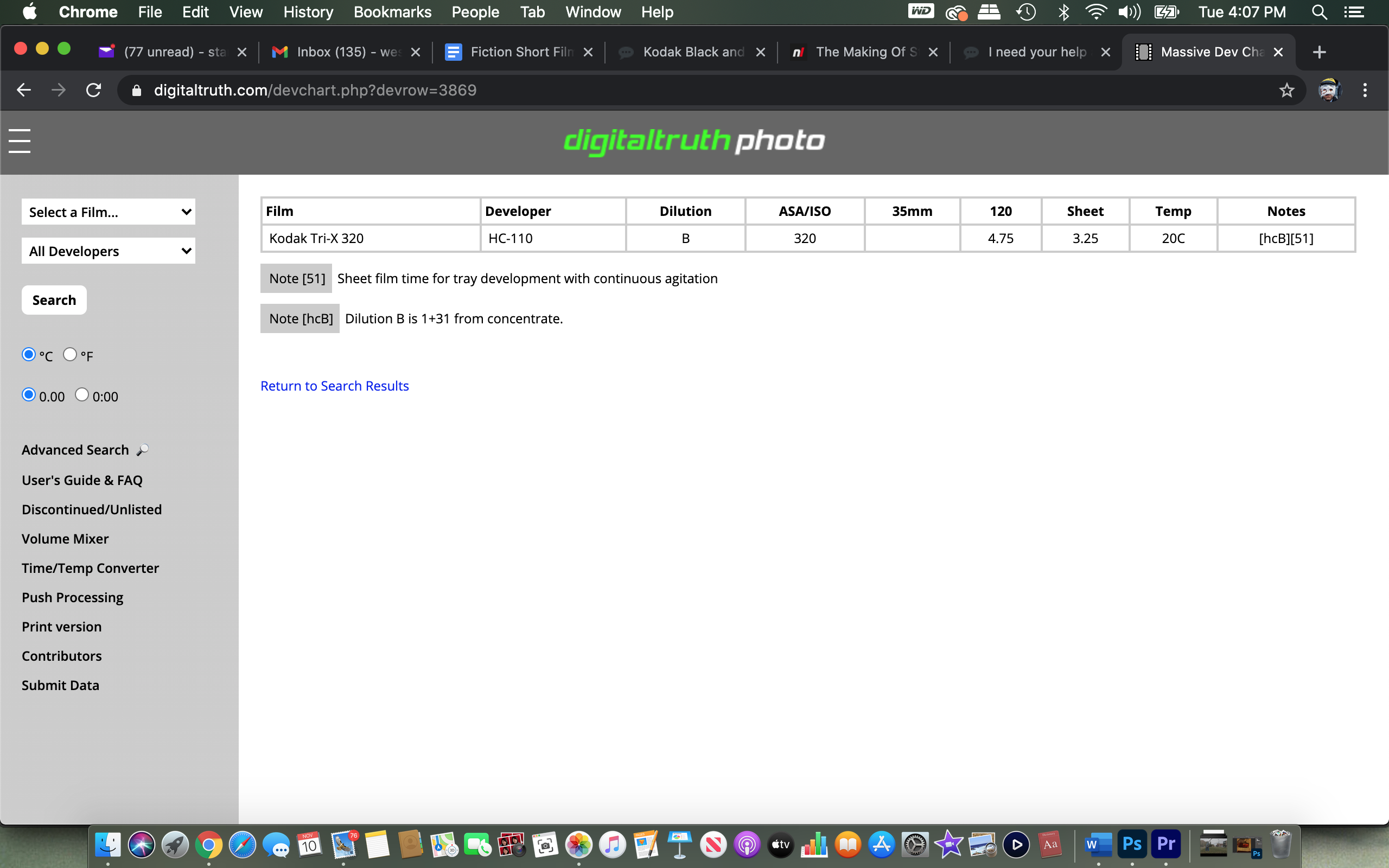
Task: Open Microsoft Word from the Dock
Action: 1098,845
